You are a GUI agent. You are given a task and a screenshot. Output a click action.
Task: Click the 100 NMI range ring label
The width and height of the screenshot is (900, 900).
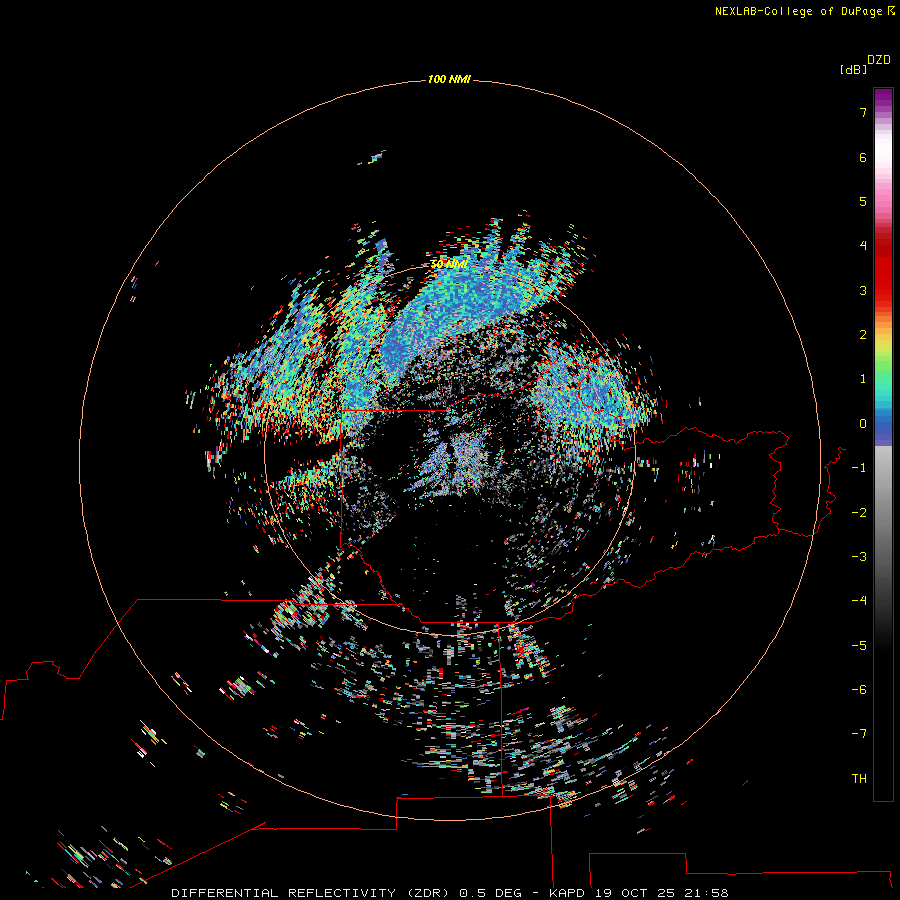pos(449,79)
